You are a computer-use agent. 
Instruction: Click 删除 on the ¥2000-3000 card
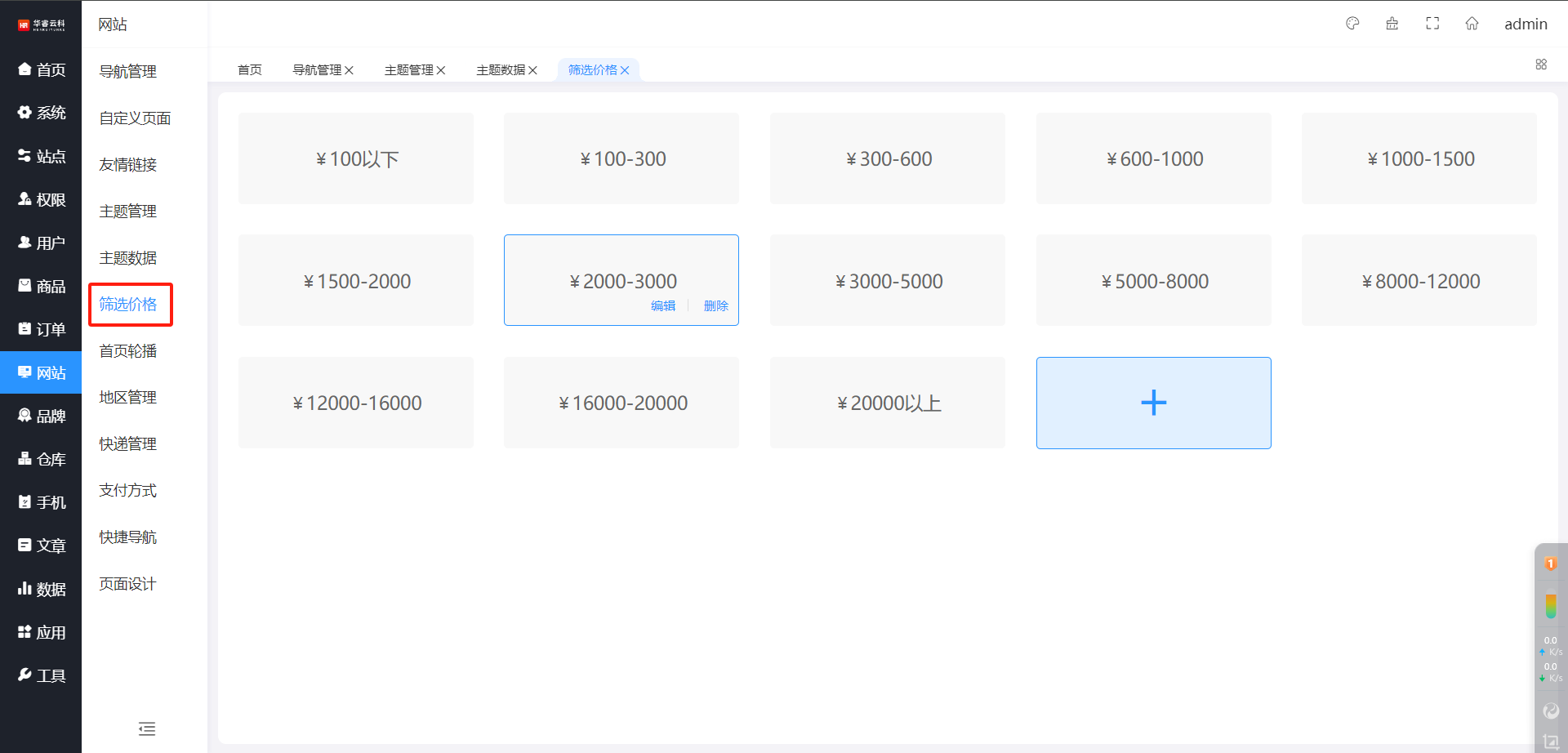(x=715, y=305)
